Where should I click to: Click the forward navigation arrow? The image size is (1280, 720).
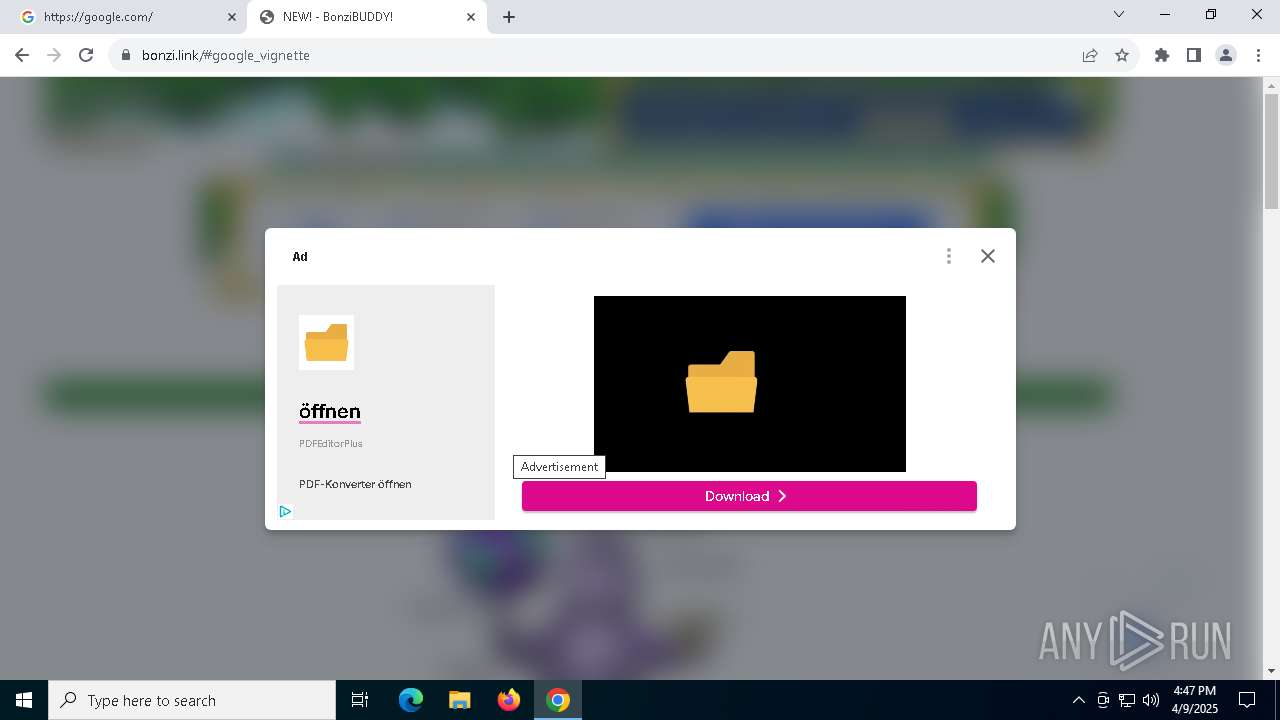[54, 55]
